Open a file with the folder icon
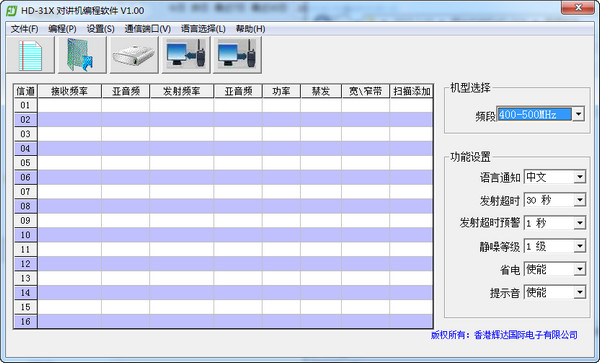Screen dimensions: 600x363 pyautogui.click(x=82, y=55)
